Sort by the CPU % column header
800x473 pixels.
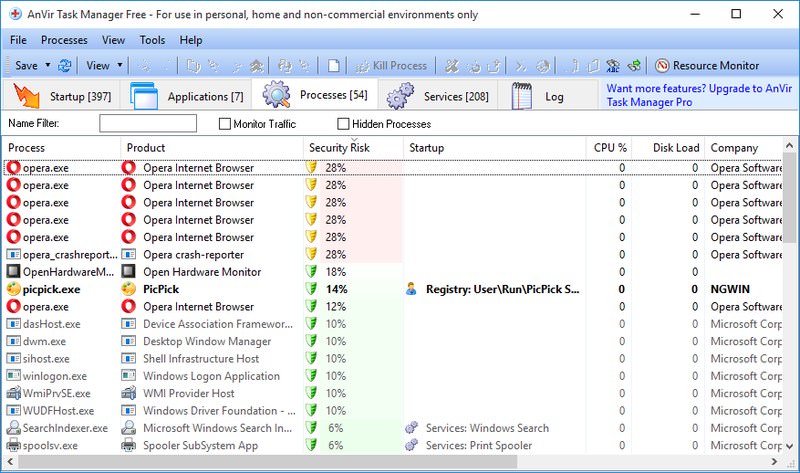point(609,147)
